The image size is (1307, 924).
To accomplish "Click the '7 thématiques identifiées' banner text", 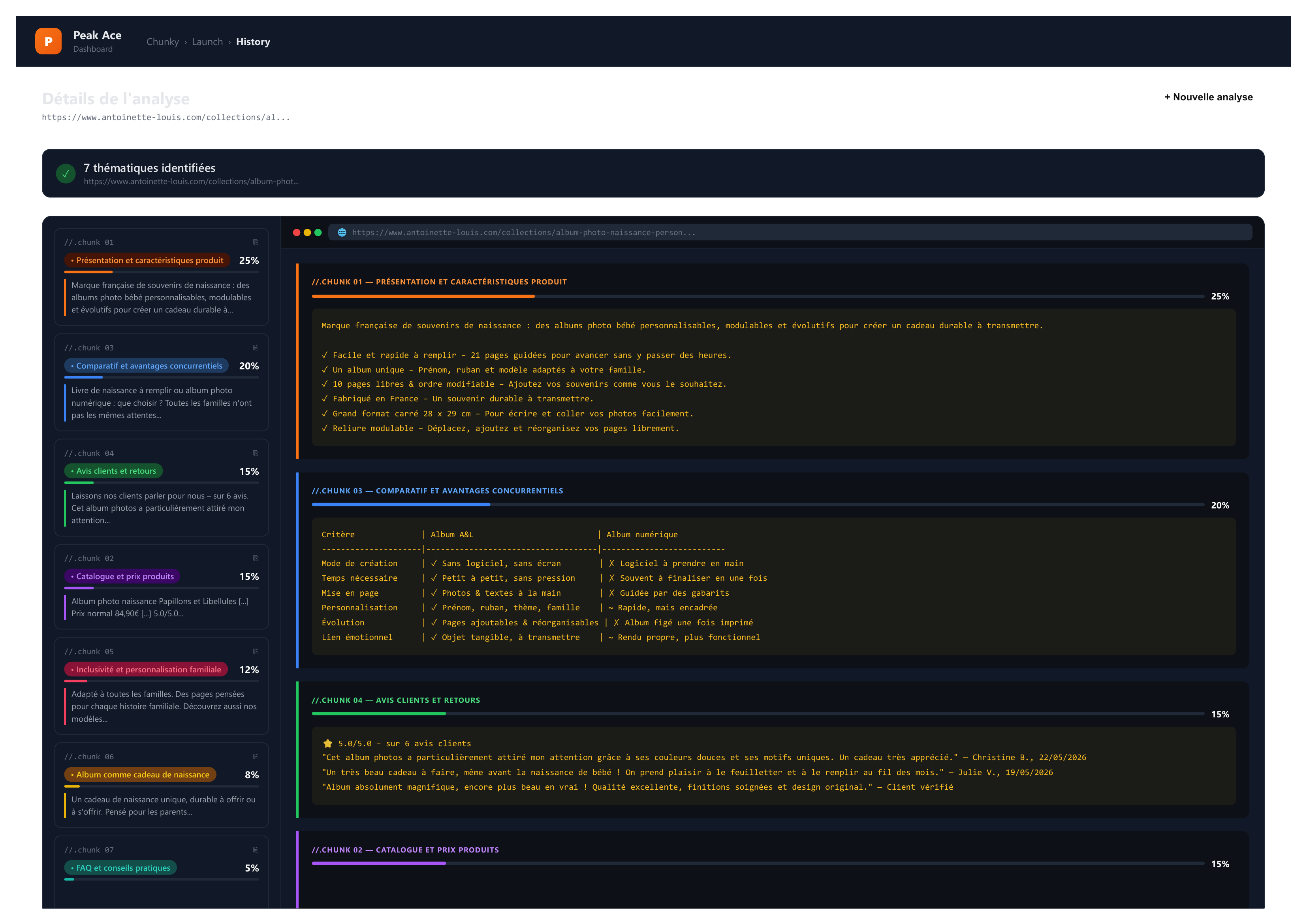I will point(150,168).
